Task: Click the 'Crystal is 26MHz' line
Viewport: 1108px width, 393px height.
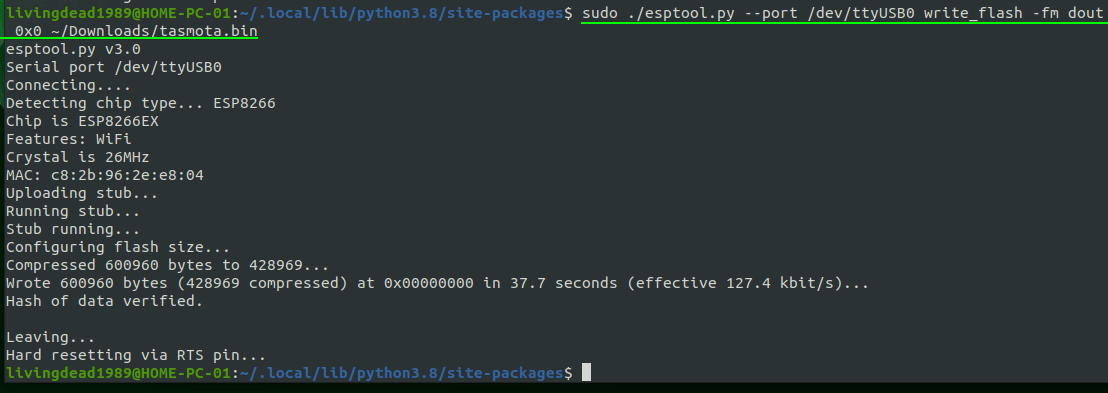Action: [78, 157]
